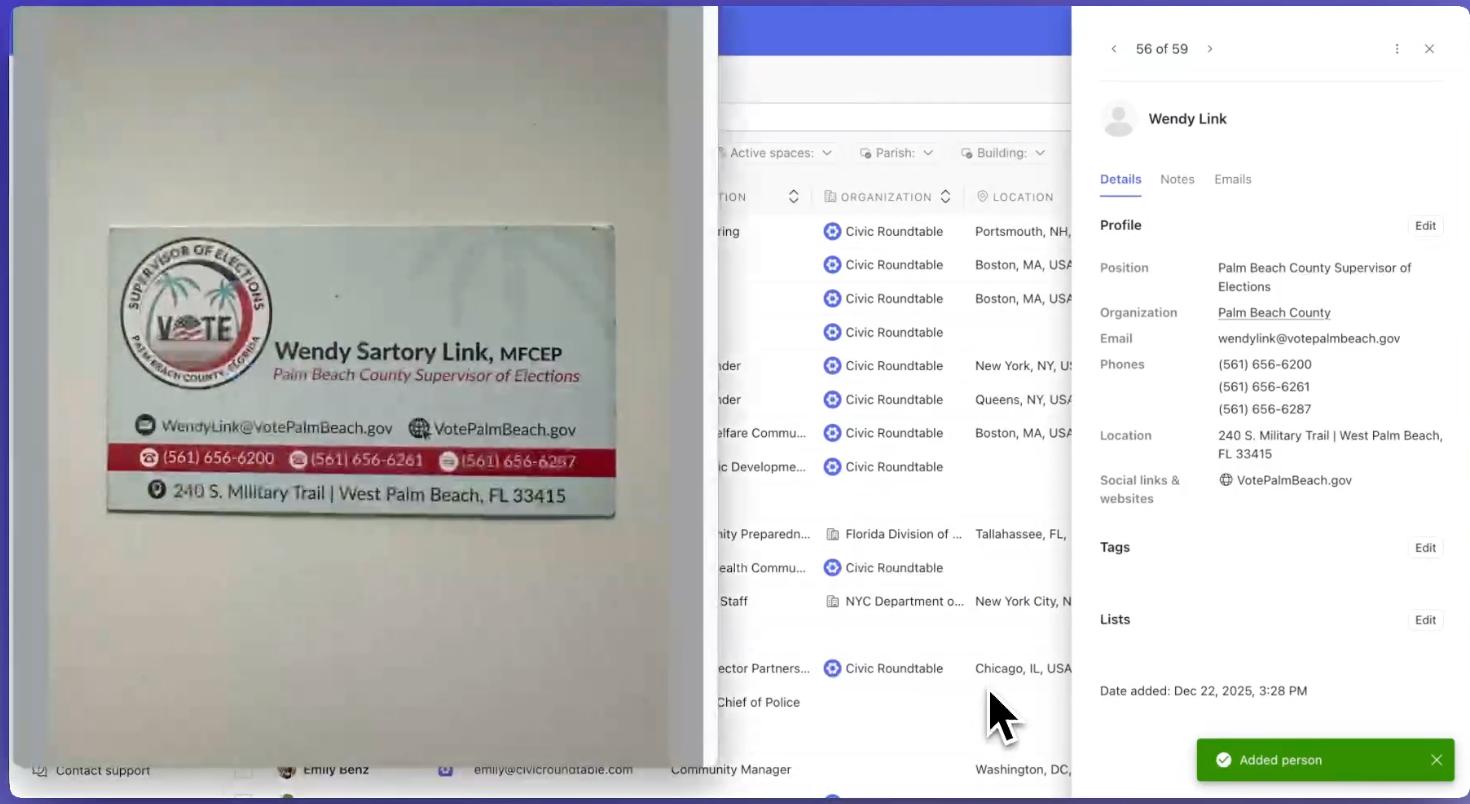The height and width of the screenshot is (804, 1470).
Task: Click the pin icon in the Location header
Action: (x=982, y=197)
